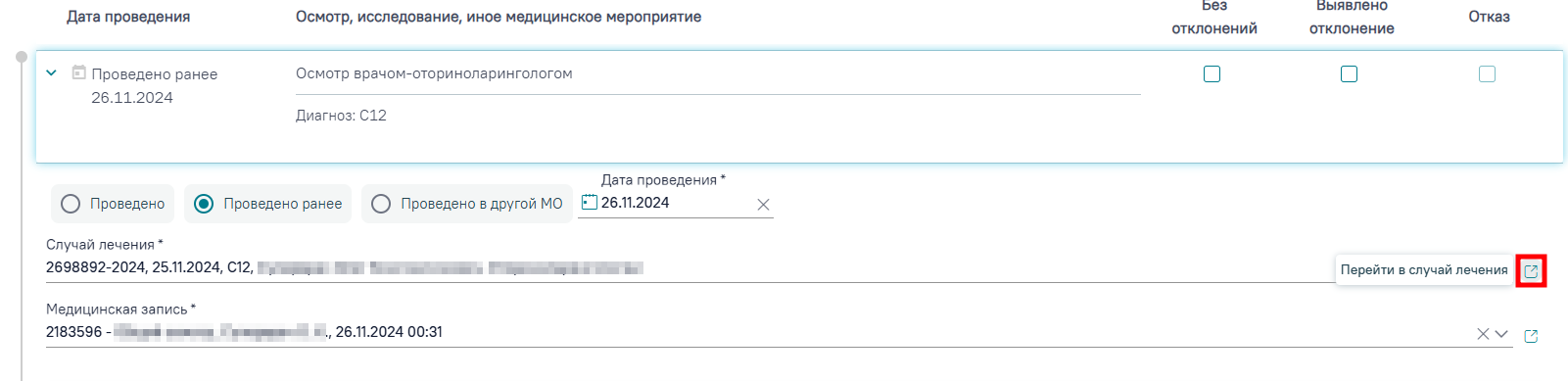Click Осмотр врачом-оториноларингологом row title
The height and width of the screenshot is (381, 1568).
434,73
